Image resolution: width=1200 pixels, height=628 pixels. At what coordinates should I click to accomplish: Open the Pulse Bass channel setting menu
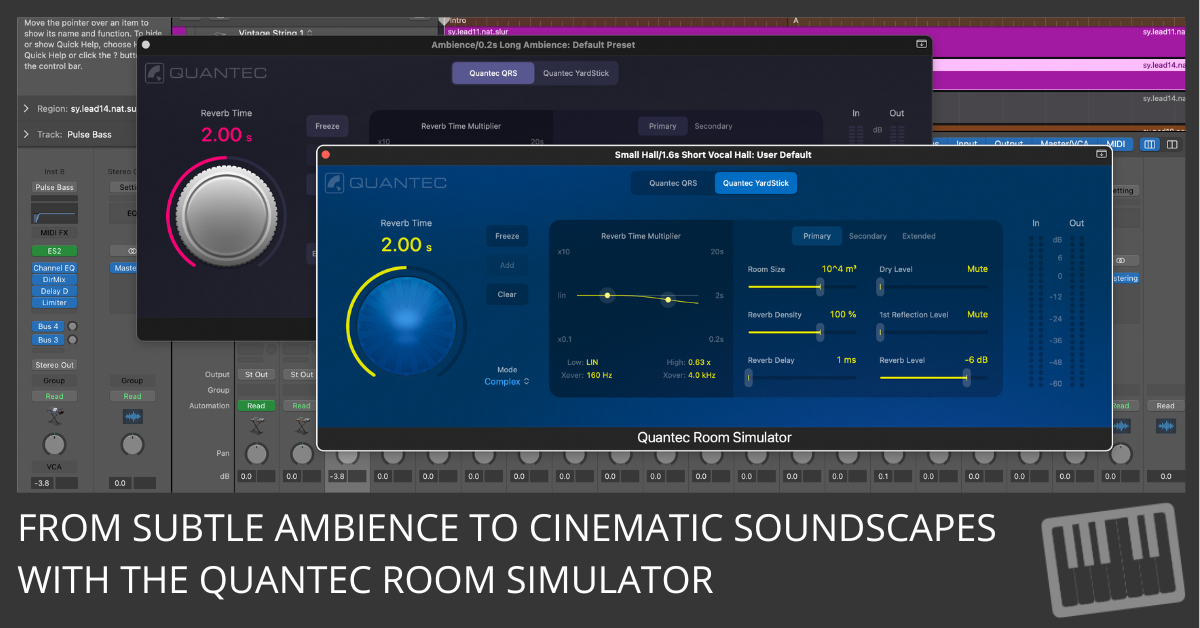coord(54,187)
